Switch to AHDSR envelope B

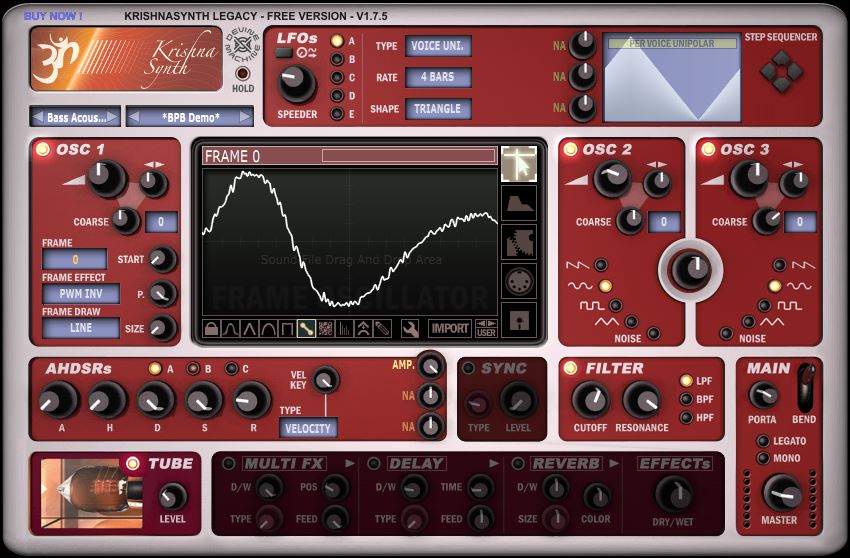click(x=193, y=369)
